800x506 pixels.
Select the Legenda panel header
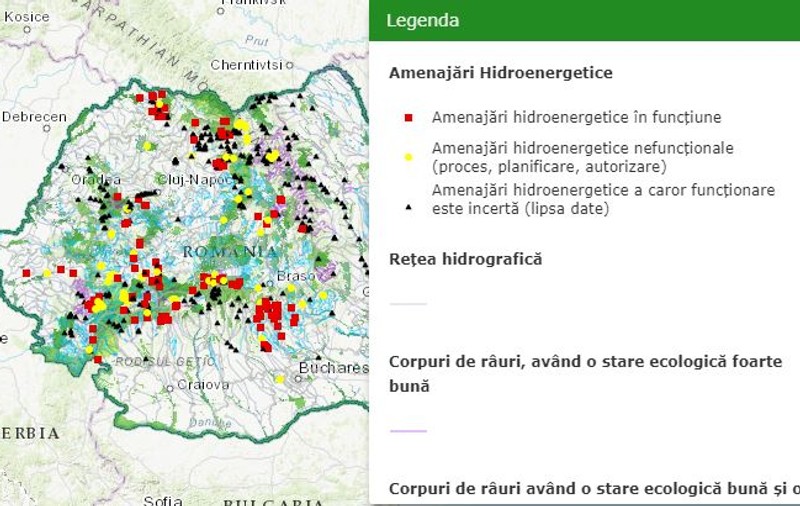(x=584, y=20)
